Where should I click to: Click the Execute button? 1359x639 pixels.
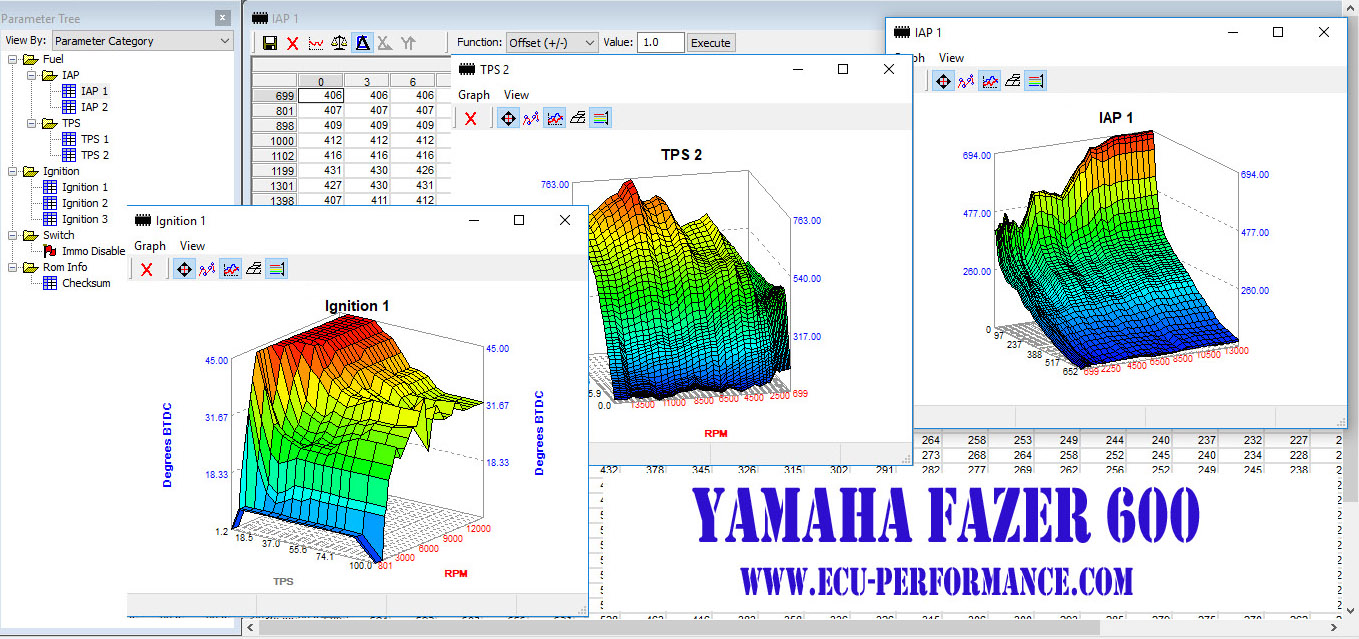[711, 43]
